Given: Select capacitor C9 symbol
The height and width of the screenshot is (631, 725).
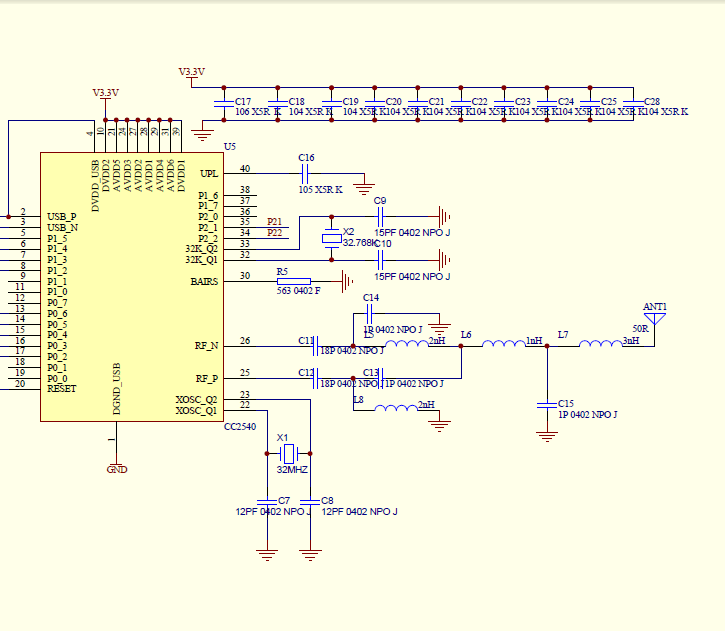Looking at the screenshot, I should pos(380,216).
